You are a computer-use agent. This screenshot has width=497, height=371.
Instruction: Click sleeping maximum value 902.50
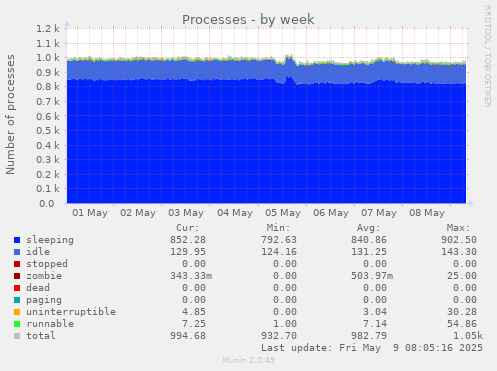pyautogui.click(x=459, y=240)
